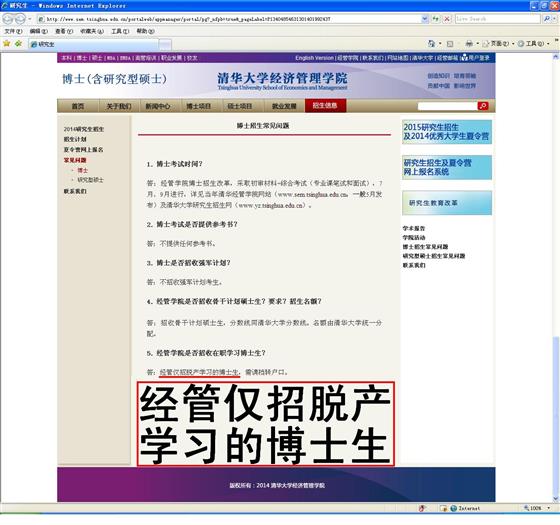
Task: Click 高管培训 in the purple top bar
Action: tap(145, 58)
